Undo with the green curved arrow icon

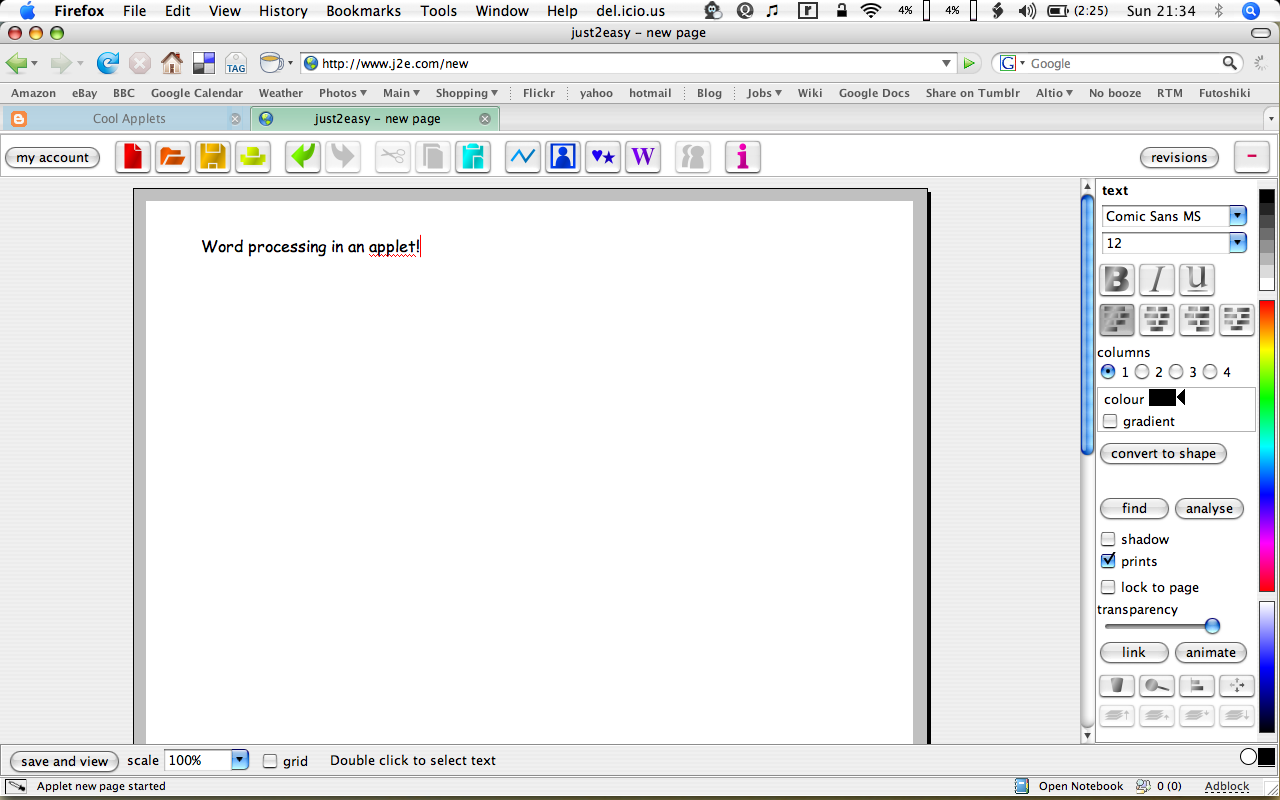(303, 157)
